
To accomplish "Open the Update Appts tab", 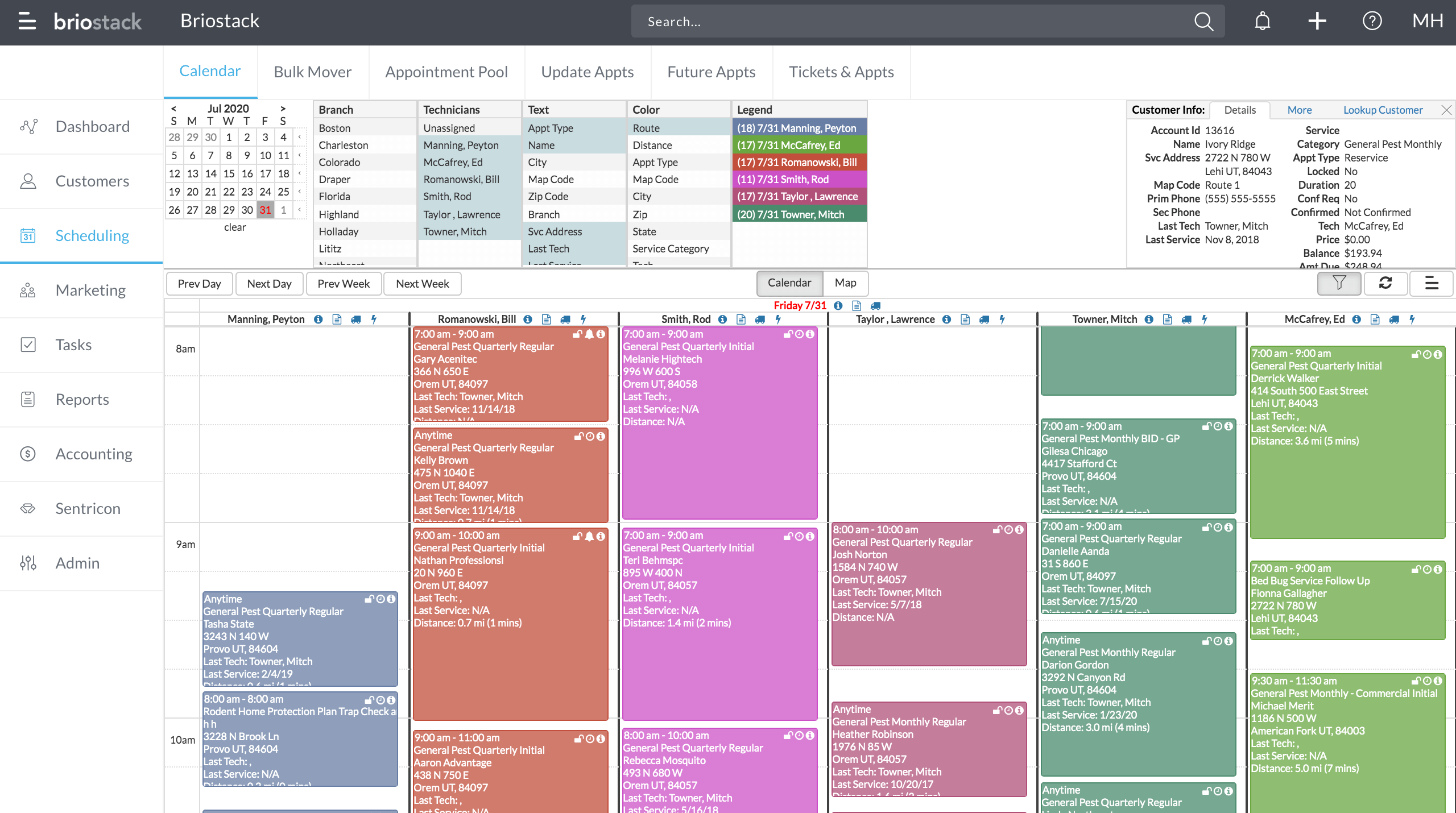I will [587, 72].
